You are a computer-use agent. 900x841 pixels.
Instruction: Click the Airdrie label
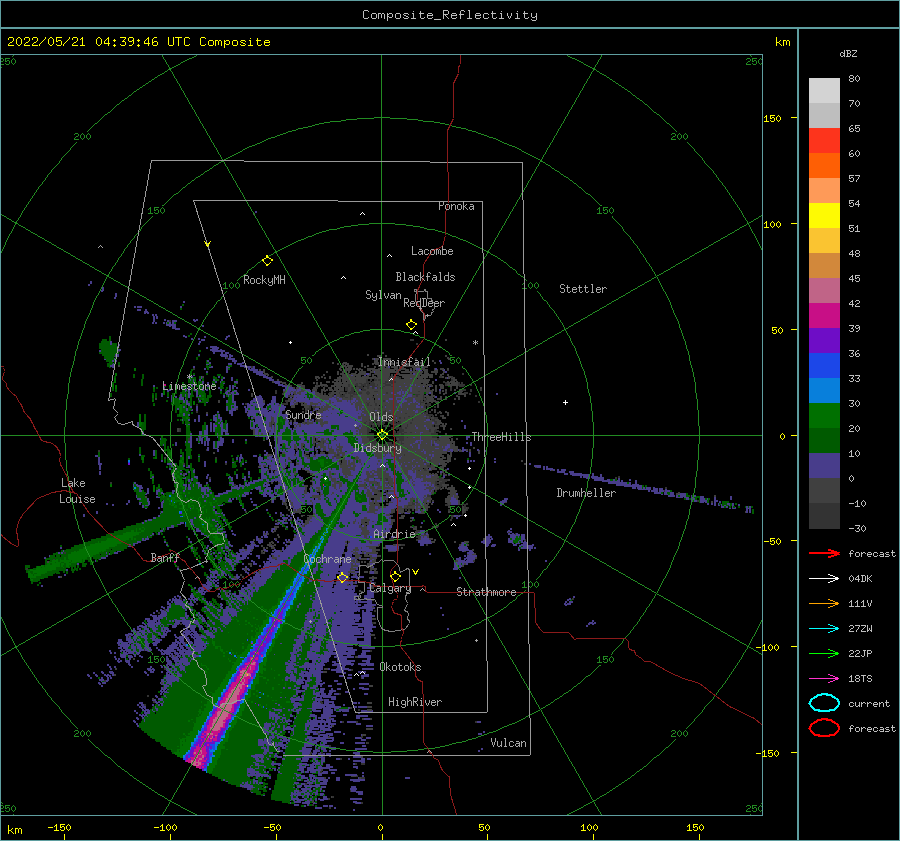click(394, 534)
